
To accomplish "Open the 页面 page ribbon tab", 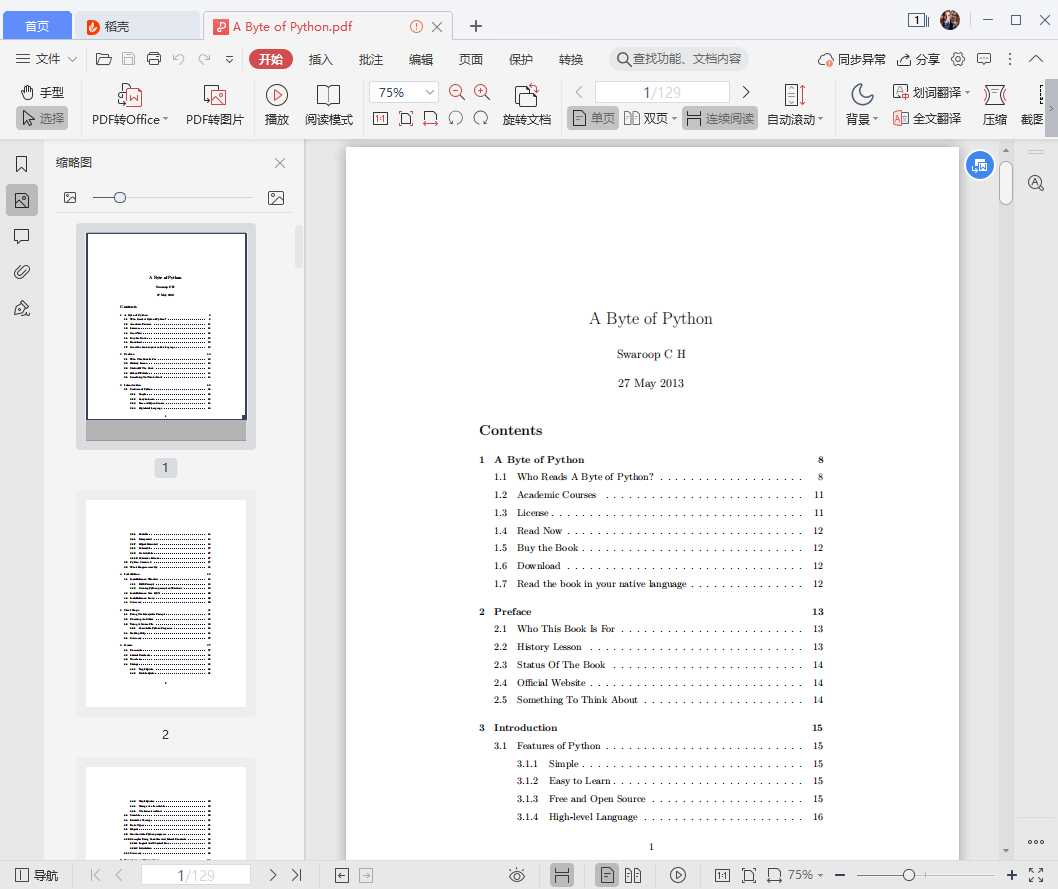I will click(x=470, y=59).
